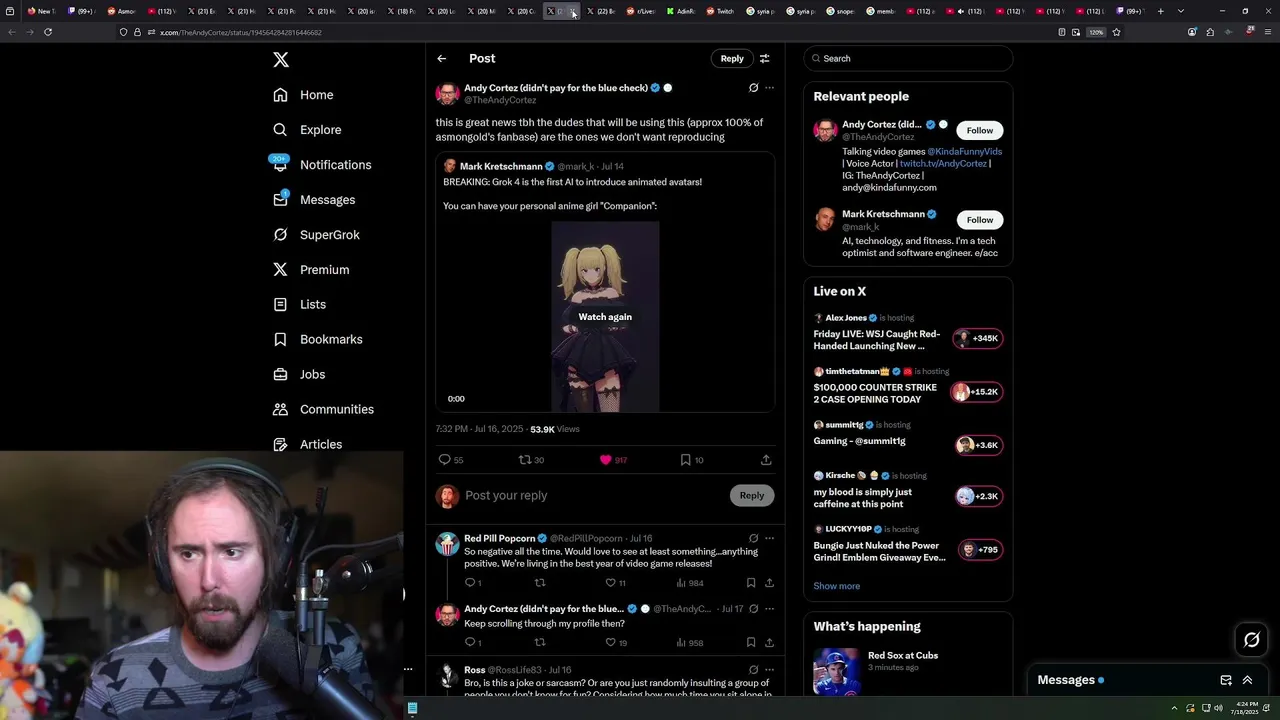Repost Red Pill Popcorn's reply
The height and width of the screenshot is (720, 1280).
pos(540,583)
